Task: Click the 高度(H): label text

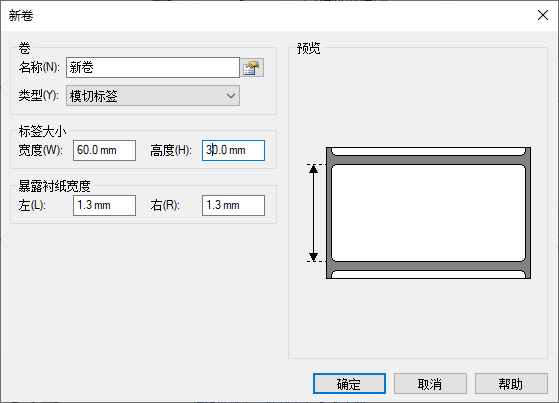Action: tap(171, 150)
